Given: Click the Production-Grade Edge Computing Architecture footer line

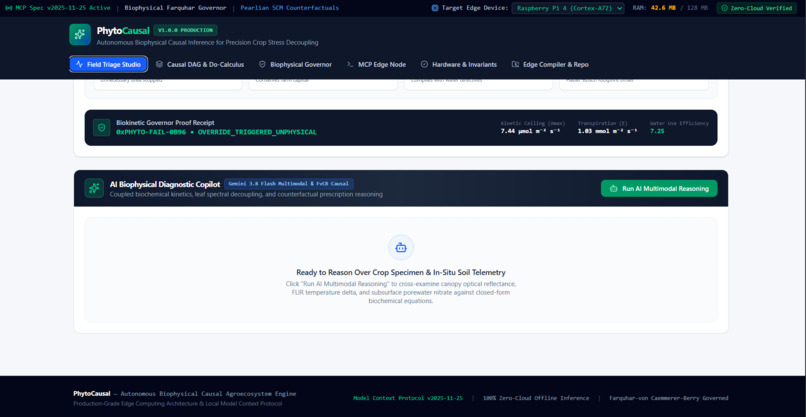Looking at the screenshot, I should [x=177, y=404].
